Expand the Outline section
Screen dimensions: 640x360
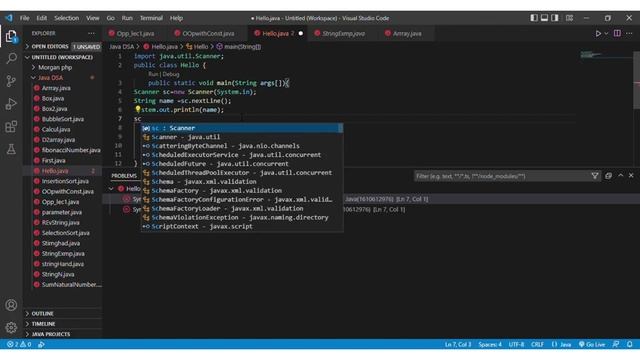pyautogui.click(x=62, y=313)
